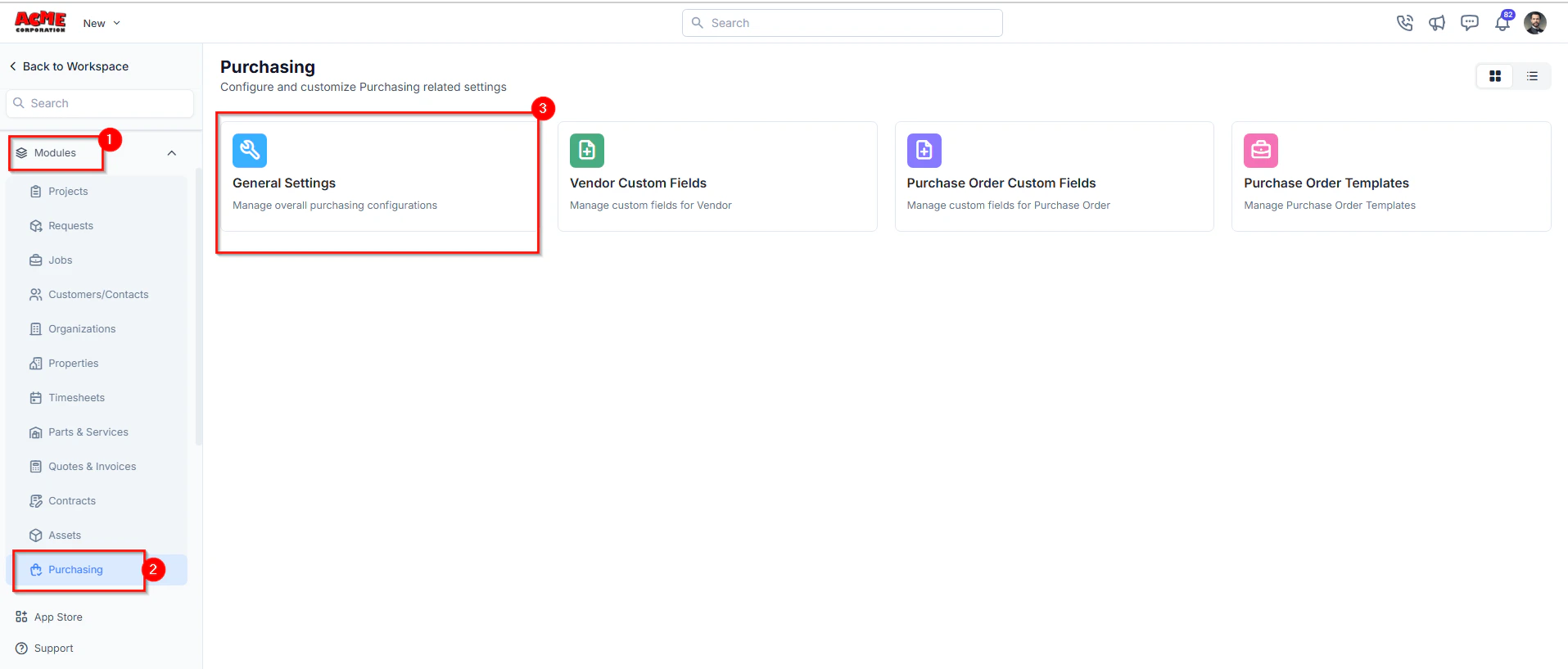Click the page subtitle about Purchasing settings
The image size is (1568, 669).
coord(364,87)
